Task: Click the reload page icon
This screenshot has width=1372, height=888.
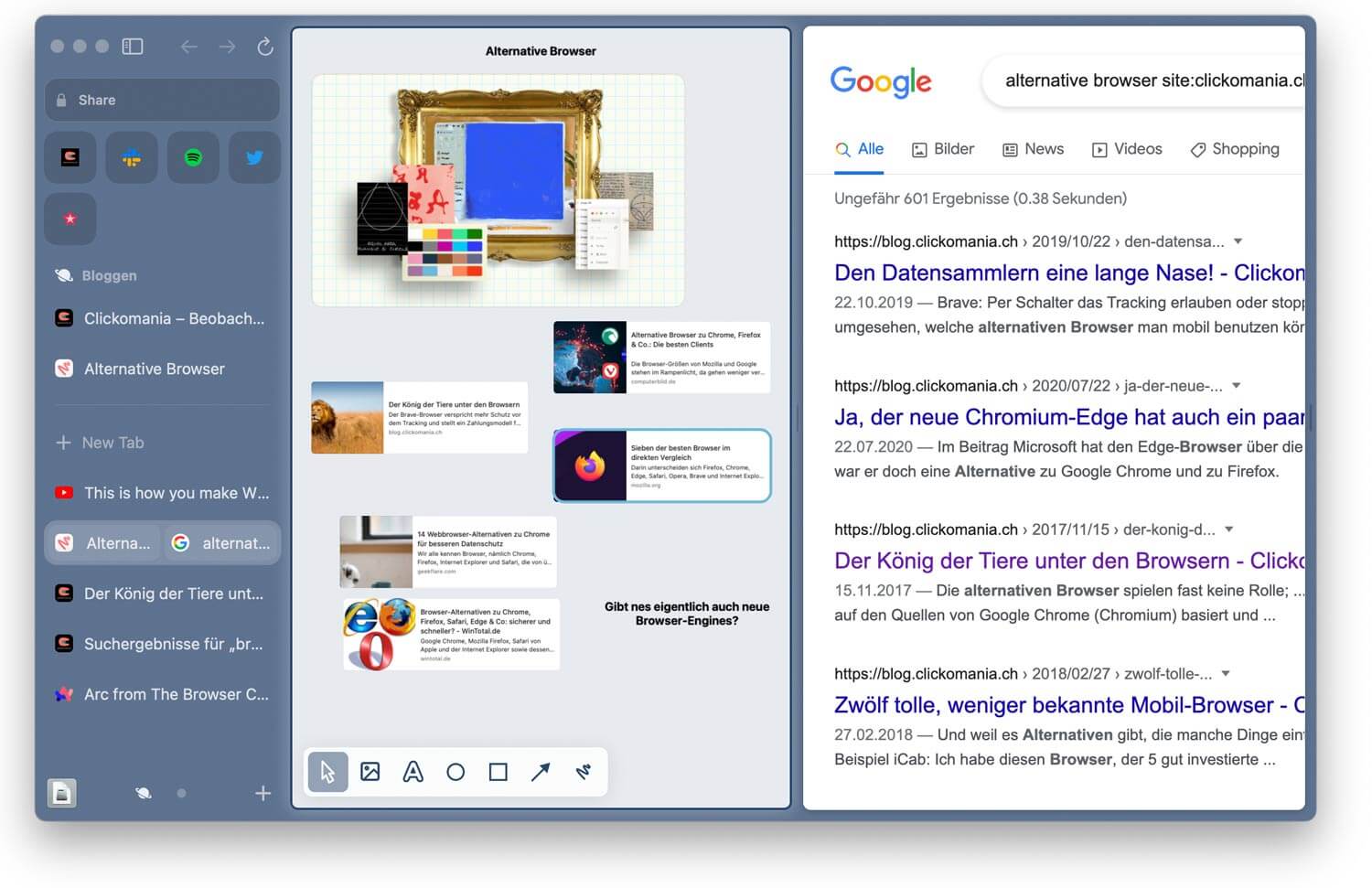Action: pos(265,47)
